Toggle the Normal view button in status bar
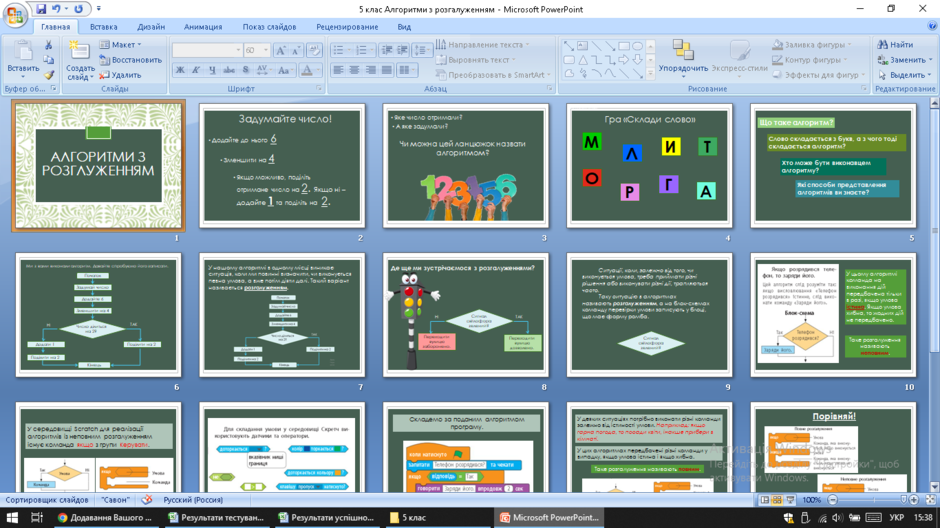Image resolution: width=940 pixels, height=528 pixels. (764, 500)
